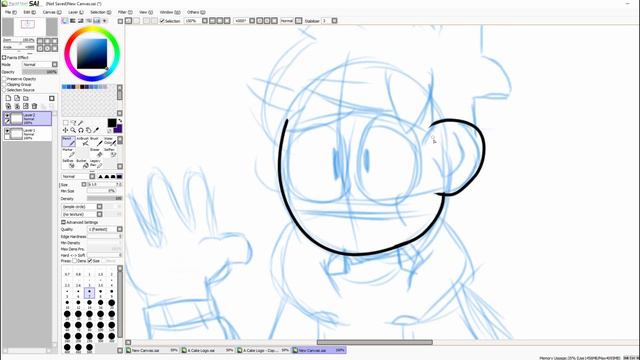Toggle the Selection checkbox in toolbar
The width and height of the screenshot is (640, 360).
pyautogui.click(x=162, y=20)
